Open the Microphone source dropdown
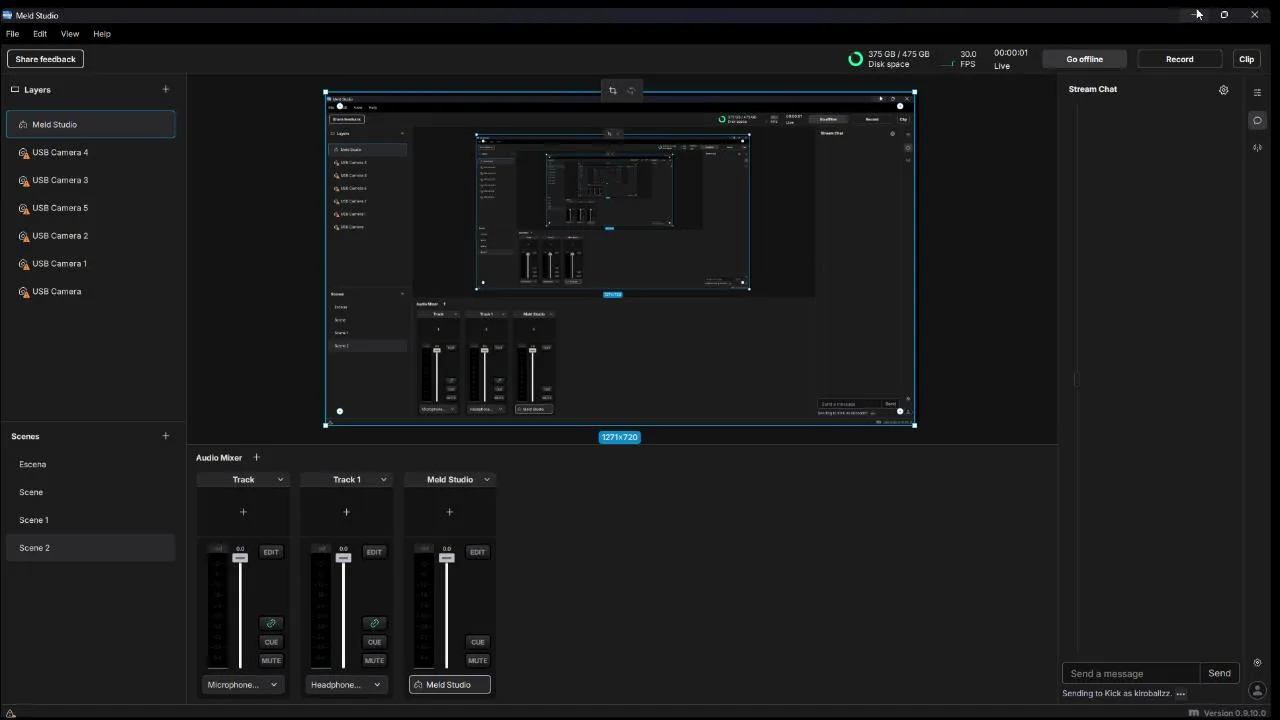This screenshot has width=1280, height=720. pyautogui.click(x=243, y=685)
